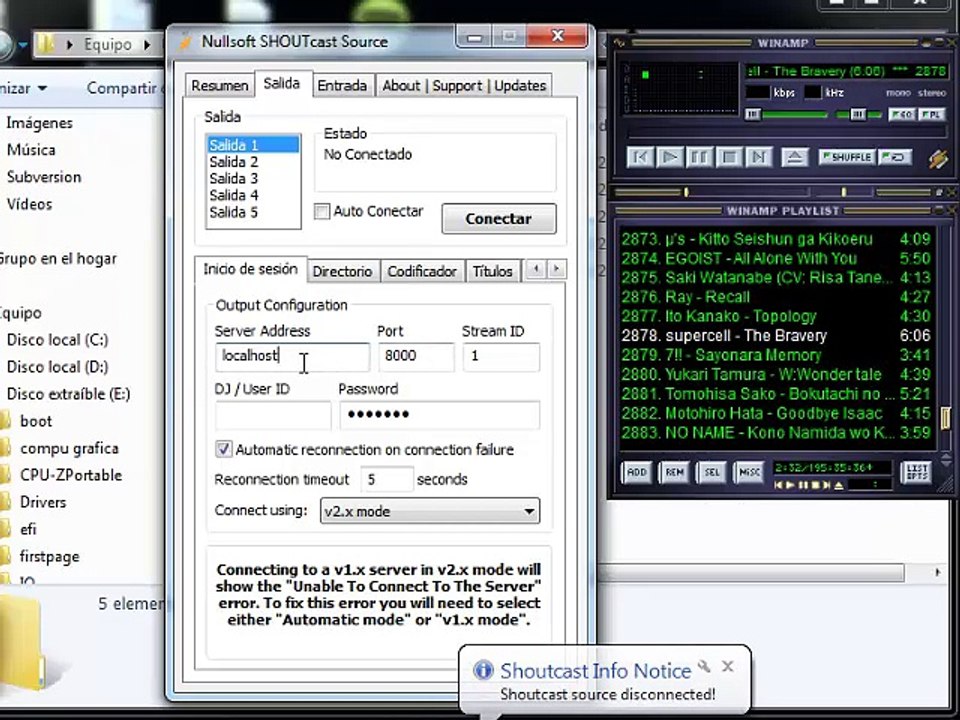Select playlist track 2876 Ray - Recall

pos(776,297)
